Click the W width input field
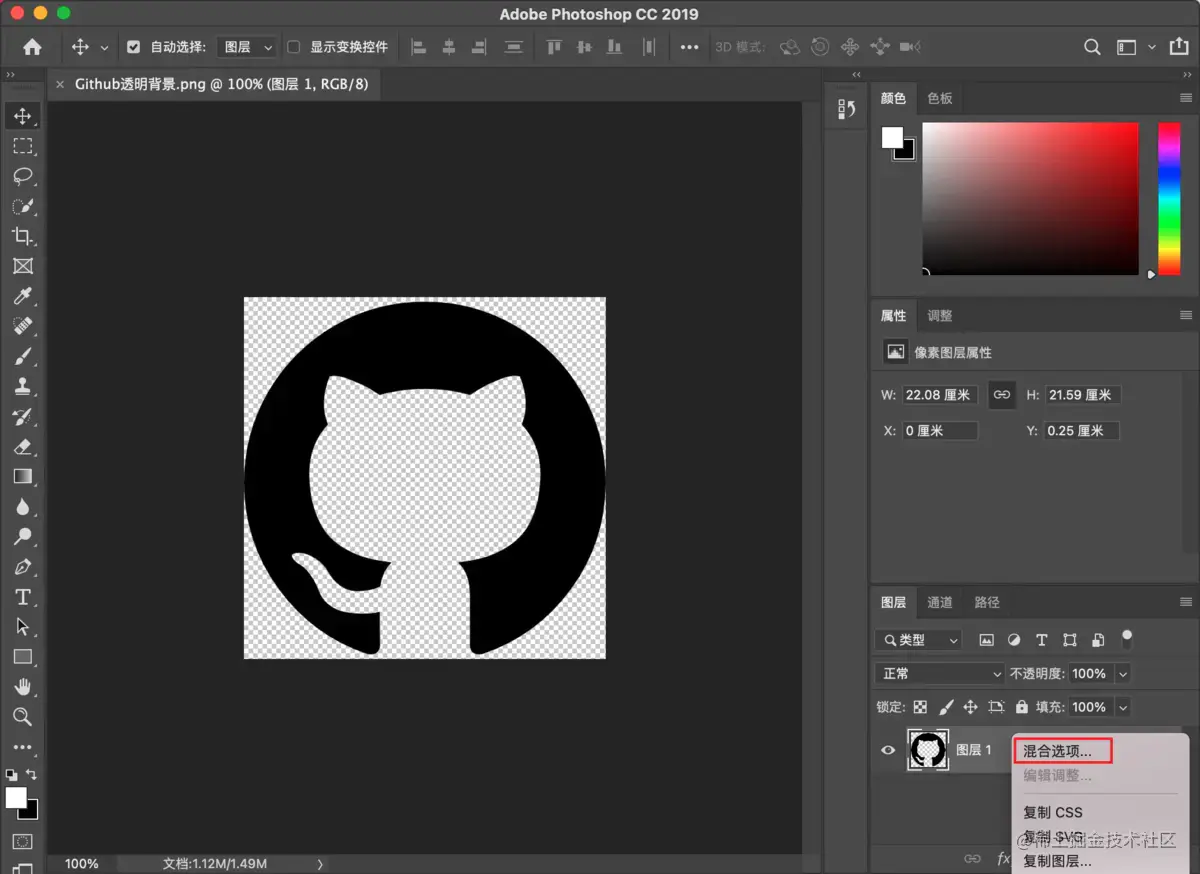Viewport: 1200px width, 874px height. click(x=938, y=395)
